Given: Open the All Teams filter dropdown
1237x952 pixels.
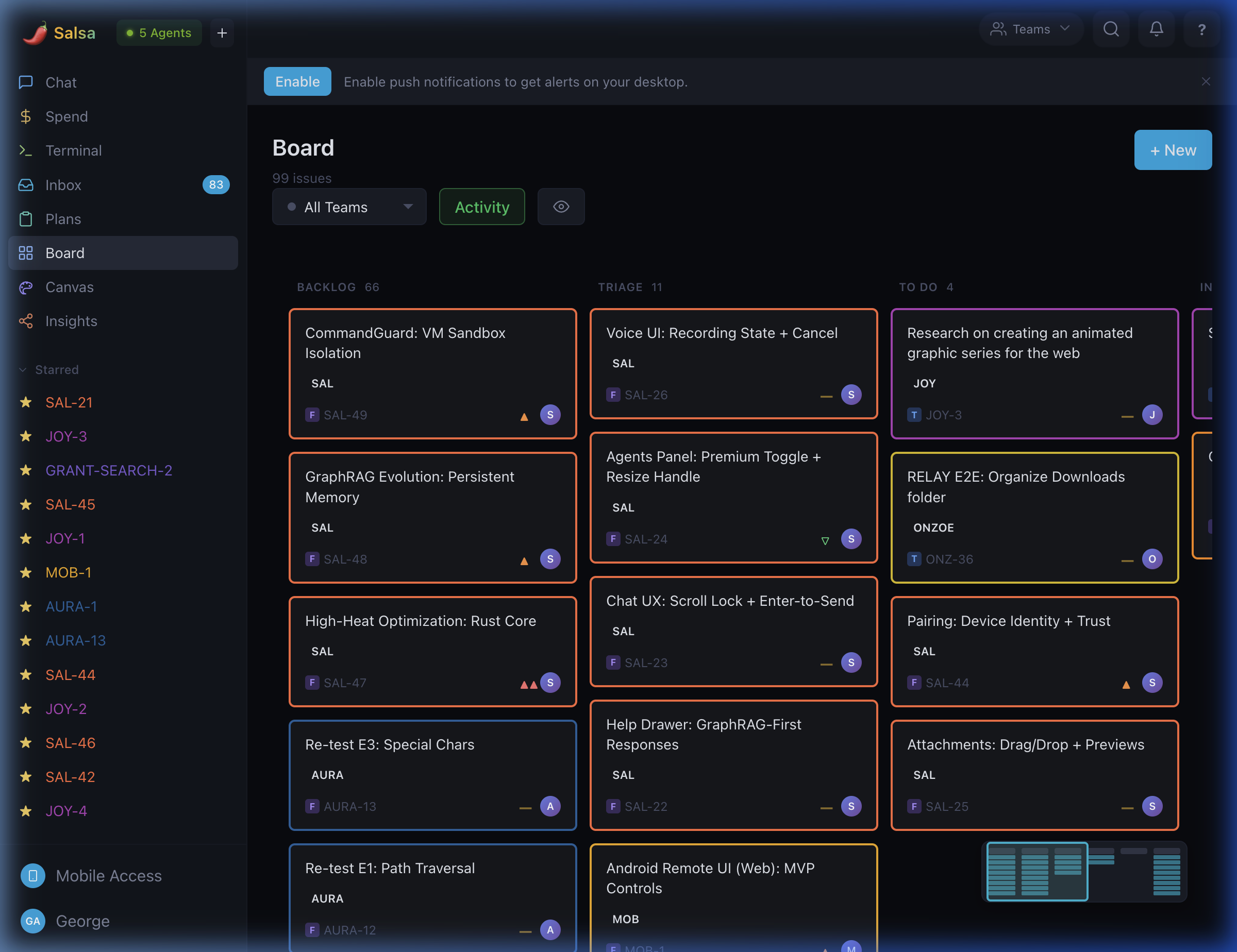Looking at the screenshot, I should (x=349, y=207).
